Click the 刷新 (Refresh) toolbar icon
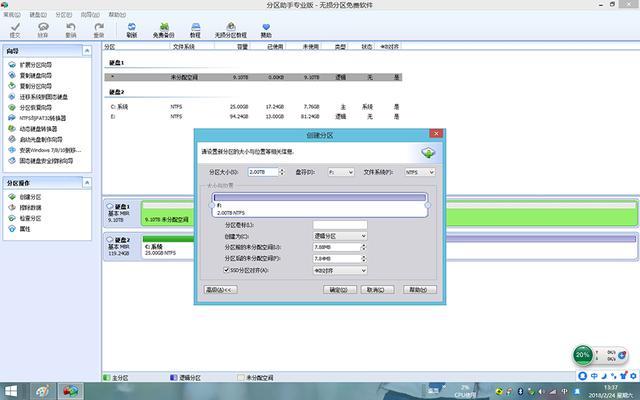The width and height of the screenshot is (640, 400). click(x=132, y=28)
